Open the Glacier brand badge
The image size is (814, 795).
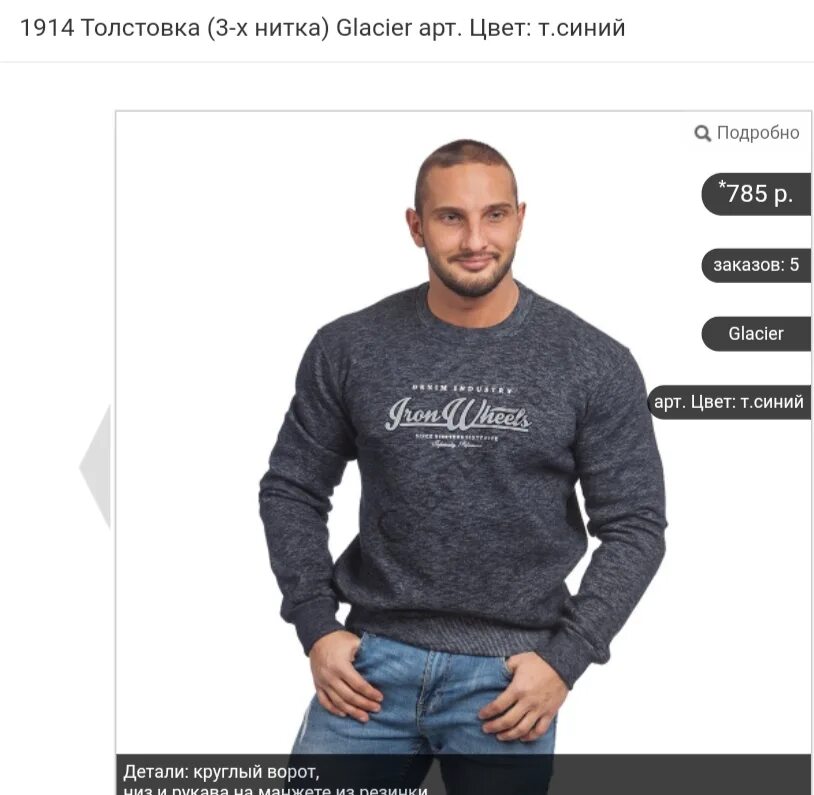tap(756, 333)
